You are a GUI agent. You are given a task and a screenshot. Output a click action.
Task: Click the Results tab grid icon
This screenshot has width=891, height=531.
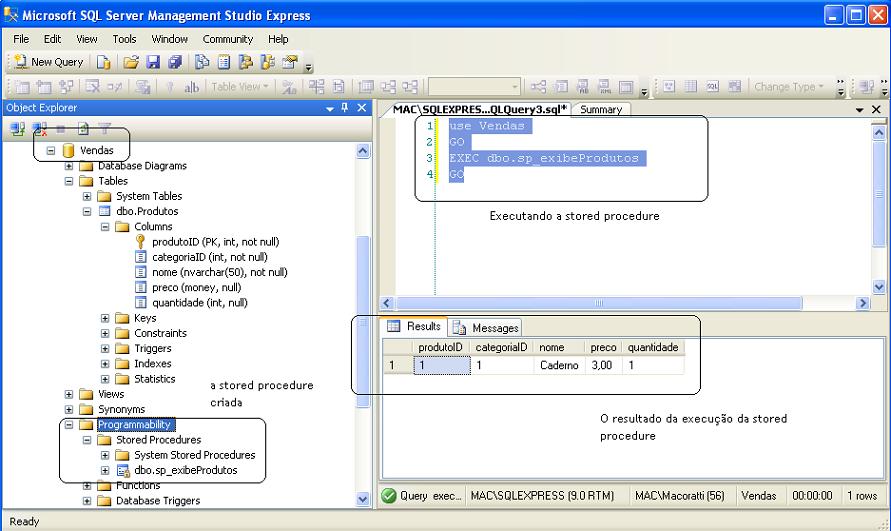[393, 326]
